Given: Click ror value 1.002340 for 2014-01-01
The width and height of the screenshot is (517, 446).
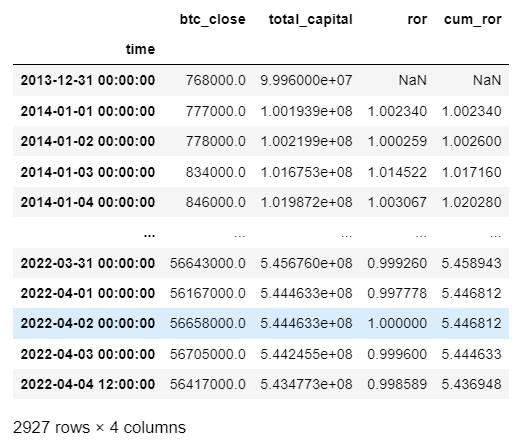Looking at the screenshot, I should click(x=397, y=111).
